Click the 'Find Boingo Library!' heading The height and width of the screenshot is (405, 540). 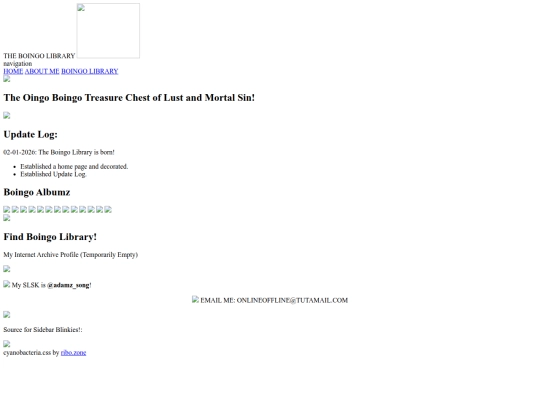click(50, 237)
